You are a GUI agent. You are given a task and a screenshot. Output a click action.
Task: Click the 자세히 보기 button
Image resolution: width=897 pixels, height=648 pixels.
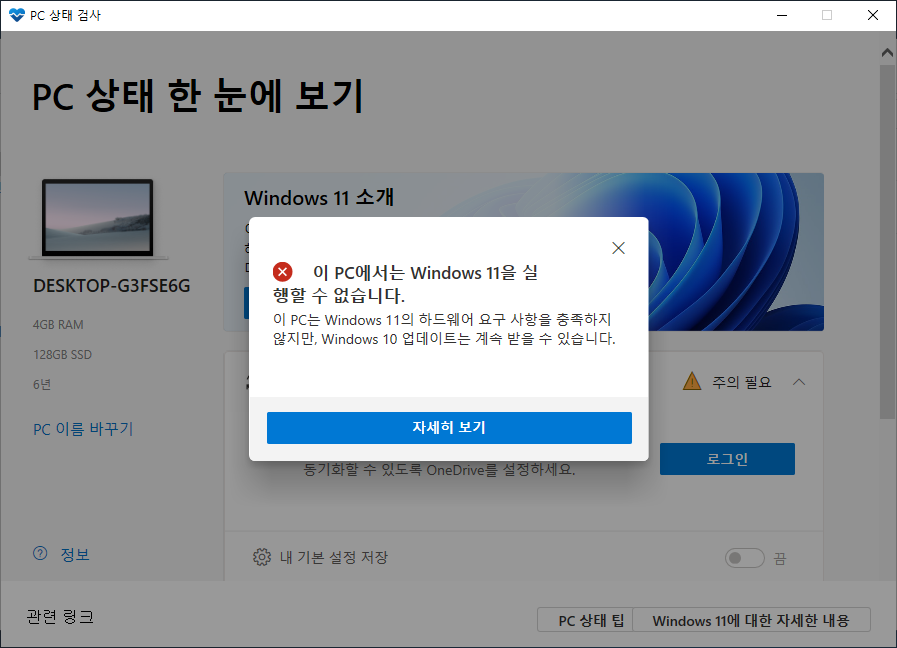click(x=449, y=428)
